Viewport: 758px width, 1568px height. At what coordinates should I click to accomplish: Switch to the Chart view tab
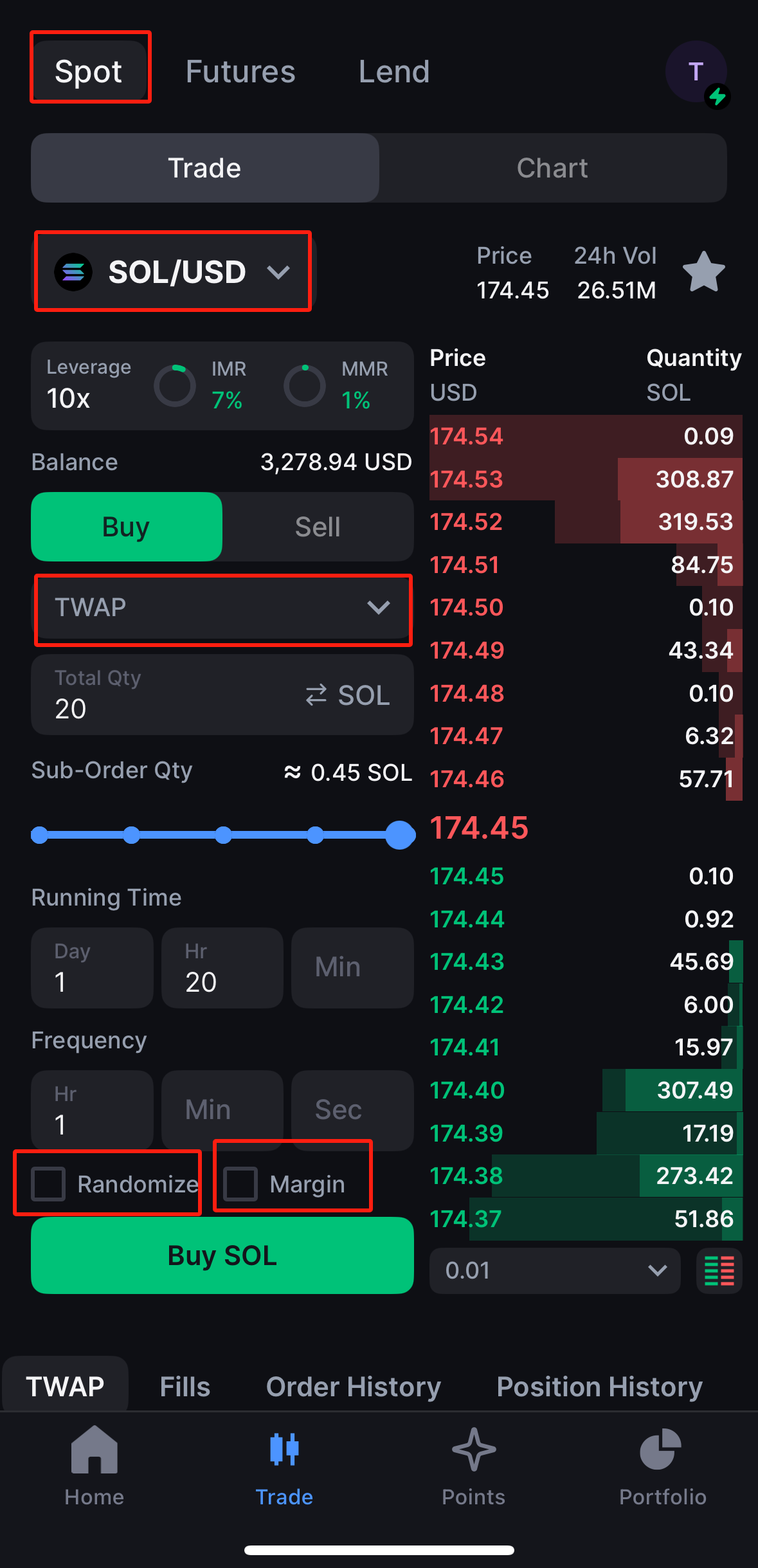coord(552,169)
